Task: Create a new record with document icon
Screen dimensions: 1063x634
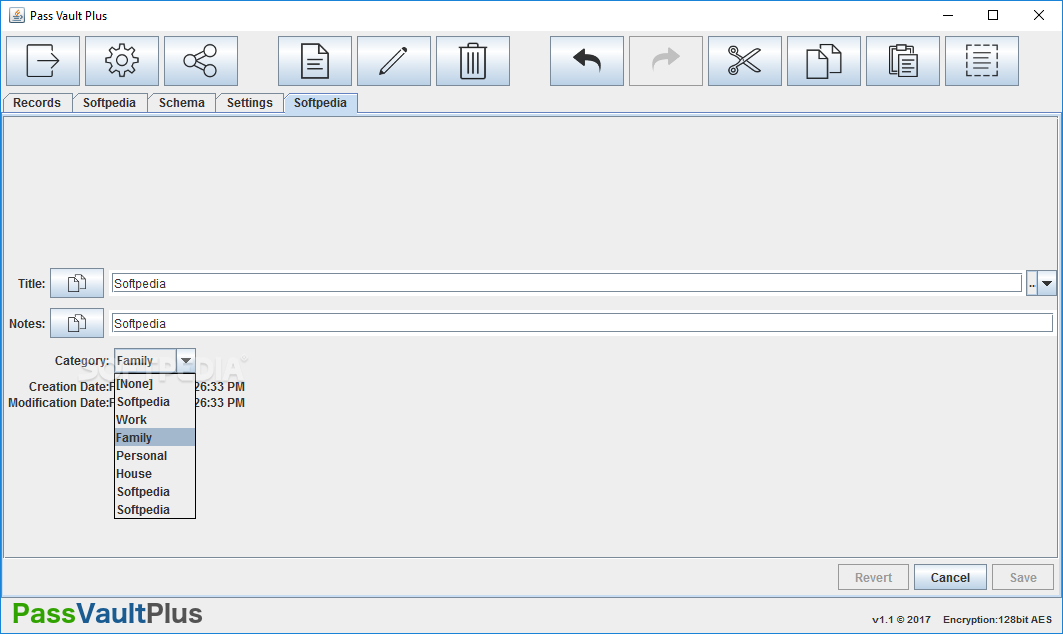Action: 315,61
